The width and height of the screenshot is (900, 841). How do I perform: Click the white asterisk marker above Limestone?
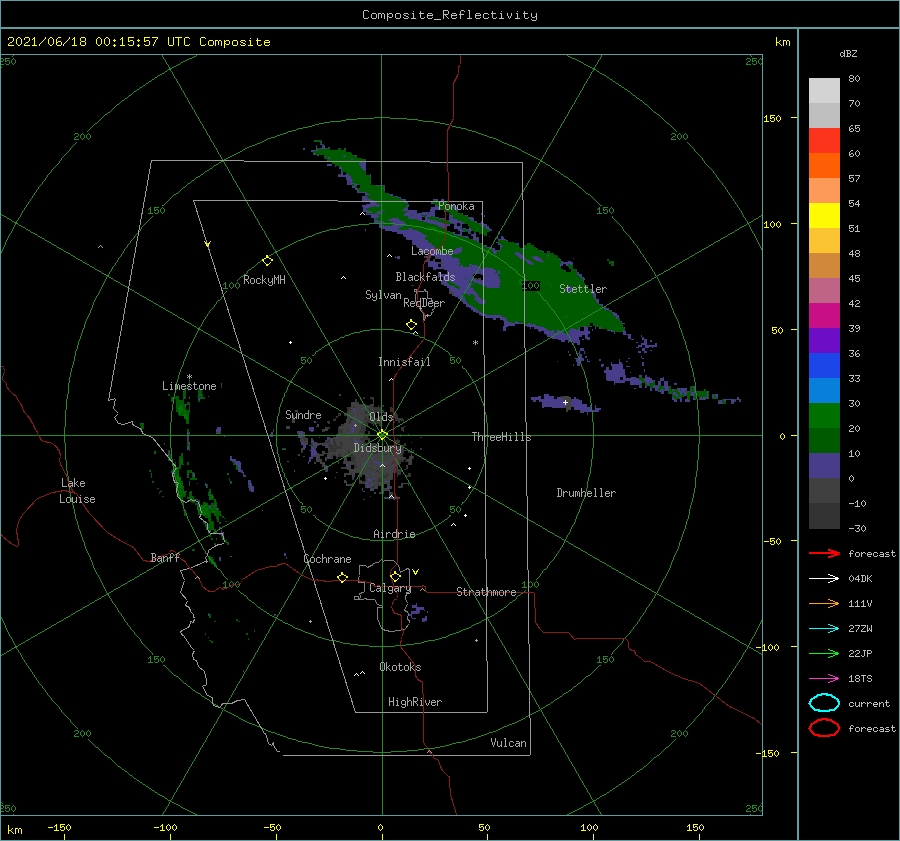tap(189, 377)
